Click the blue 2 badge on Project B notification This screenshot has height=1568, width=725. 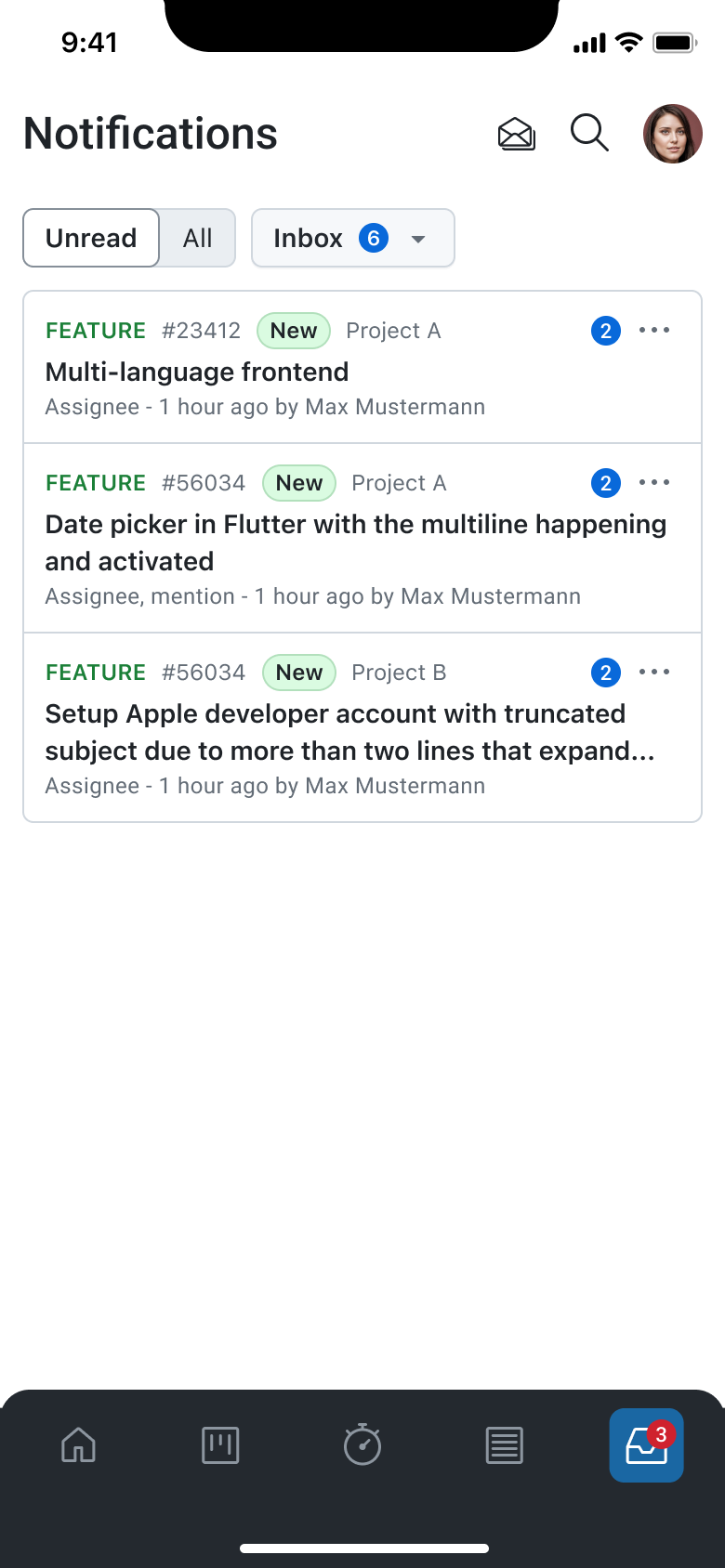pyautogui.click(x=605, y=672)
